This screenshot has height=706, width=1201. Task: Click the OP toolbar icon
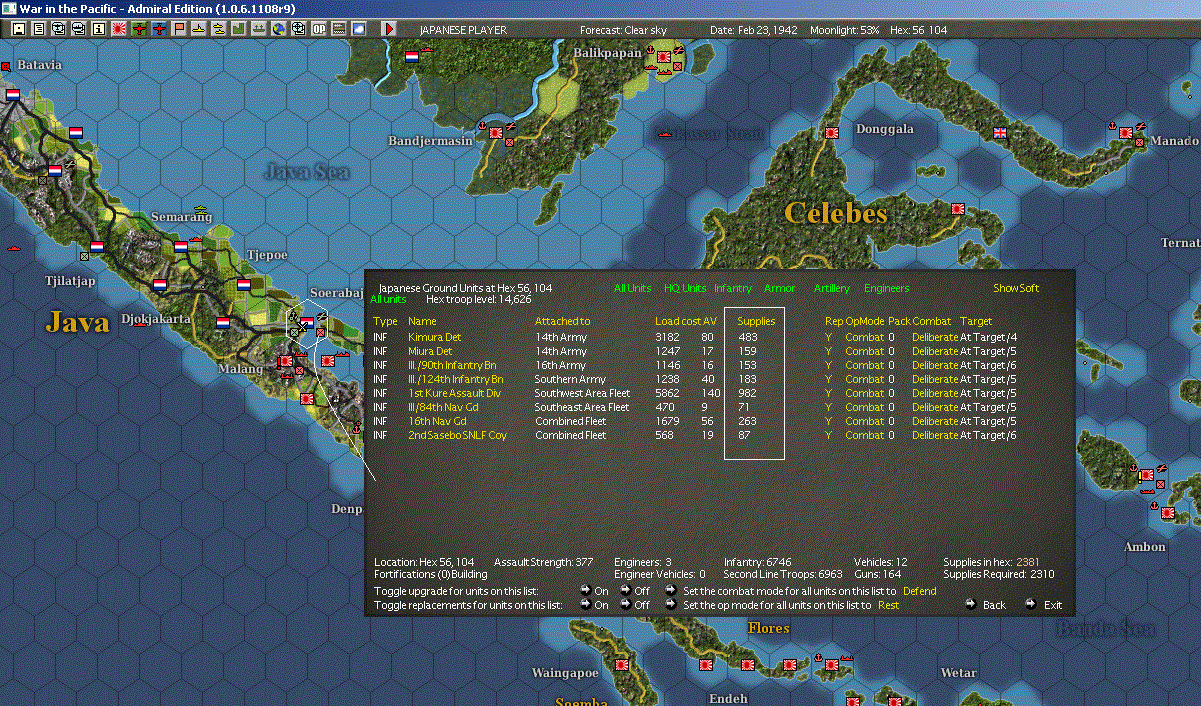pyautogui.click(x=318, y=29)
